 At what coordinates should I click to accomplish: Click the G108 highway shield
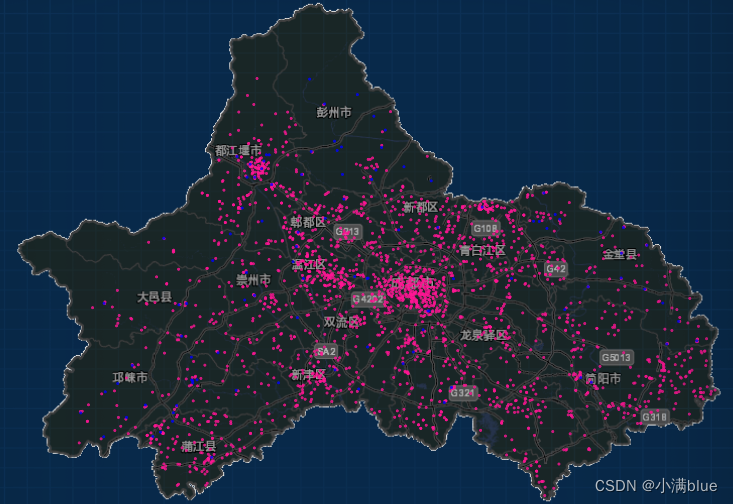pyautogui.click(x=485, y=228)
